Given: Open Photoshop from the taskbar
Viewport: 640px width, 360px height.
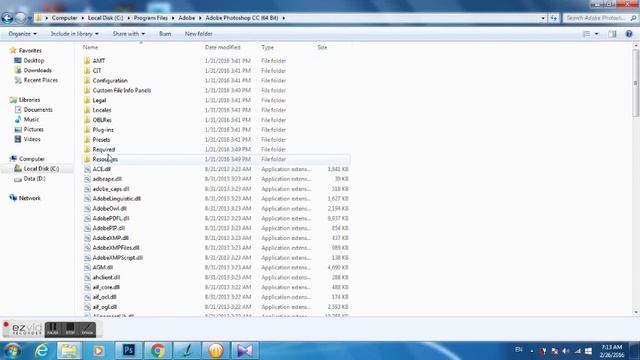Looking at the screenshot, I should tap(129, 351).
